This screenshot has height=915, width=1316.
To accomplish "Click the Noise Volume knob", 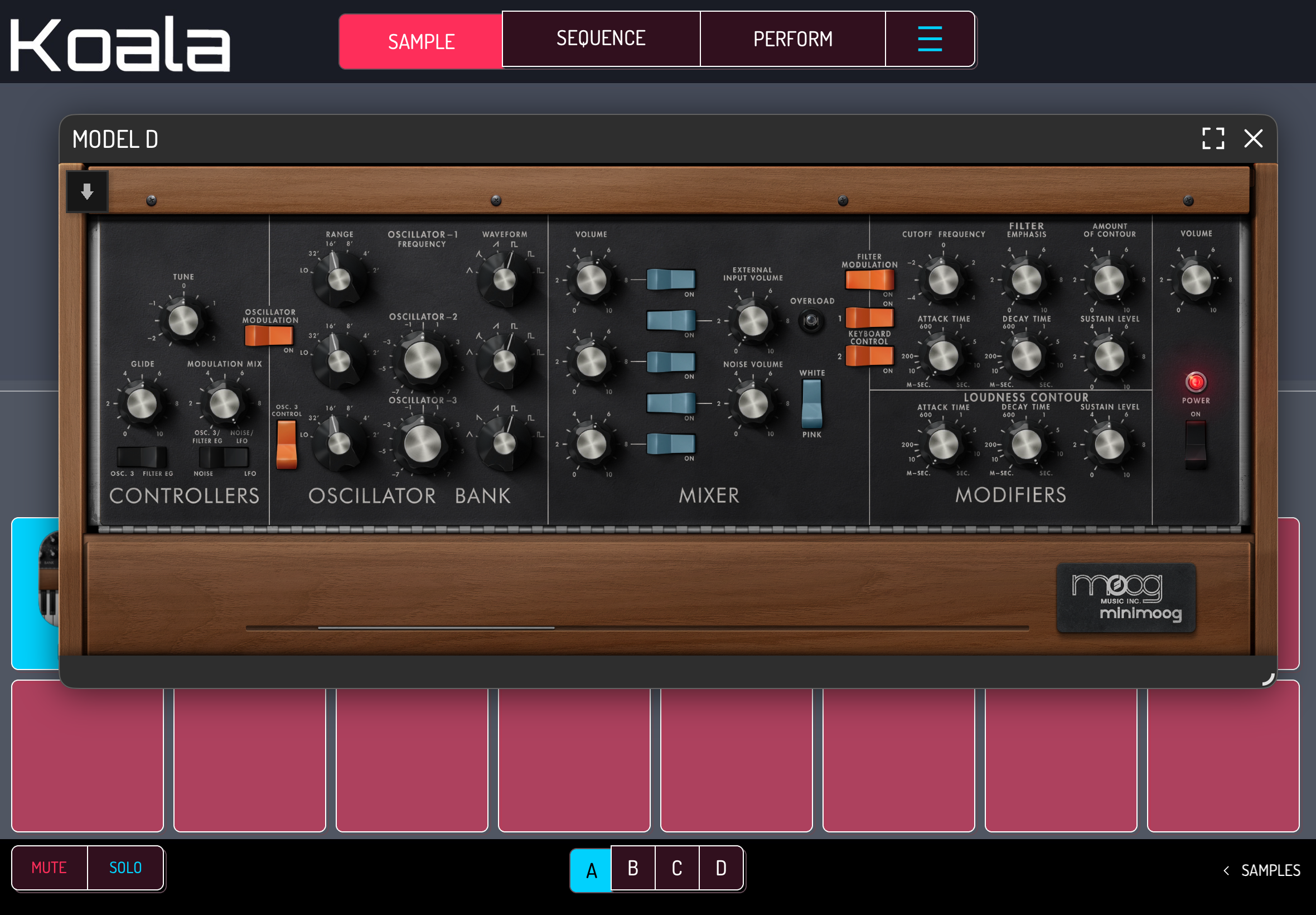I will coord(753,403).
